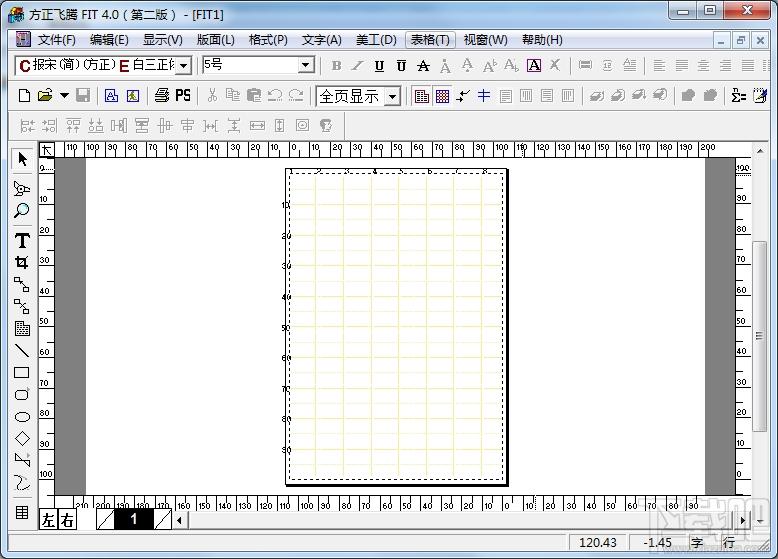This screenshot has width=778, height=559.
Task: Pick the straight line drawing tool
Action: click(22, 350)
